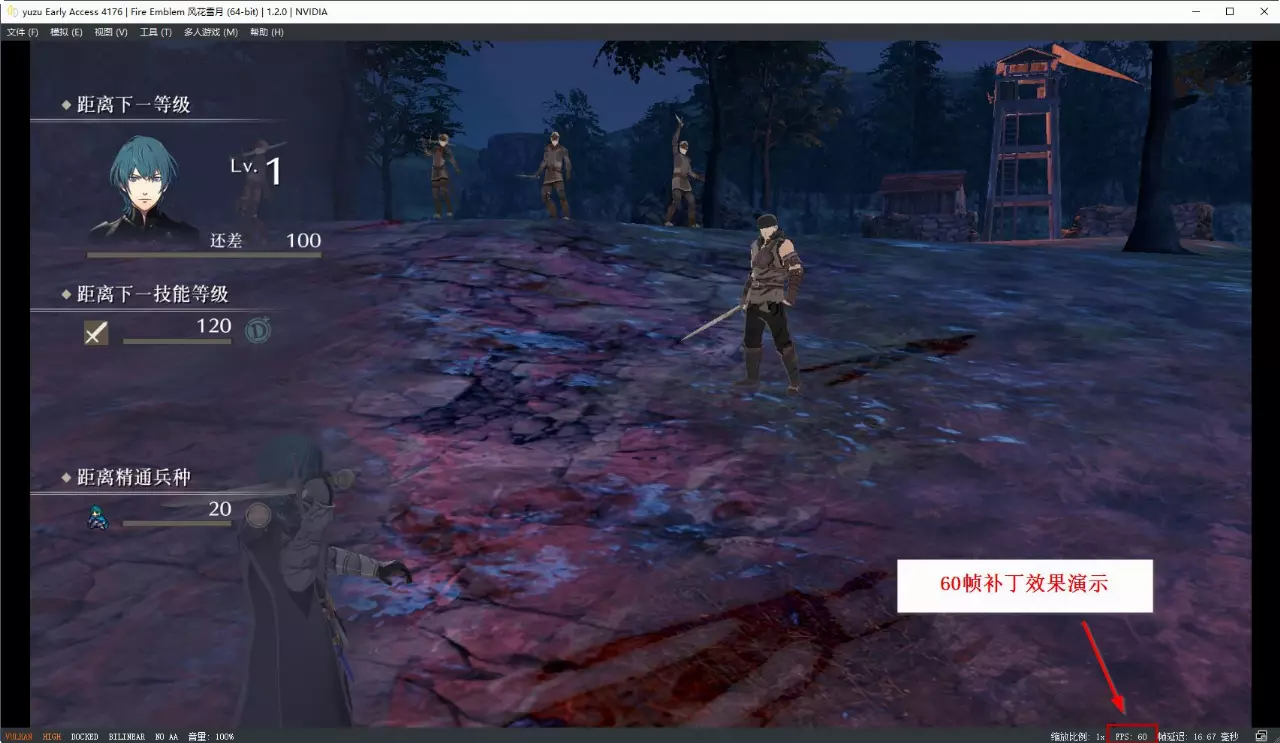Click the FPS: 60 counter
Image resolution: width=1280 pixels, height=743 pixels.
click(1132, 736)
